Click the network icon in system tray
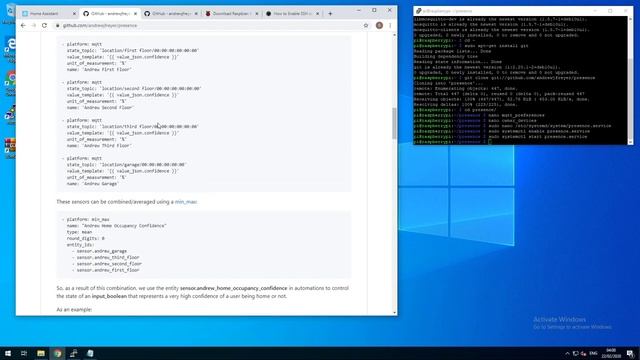 [576, 353]
